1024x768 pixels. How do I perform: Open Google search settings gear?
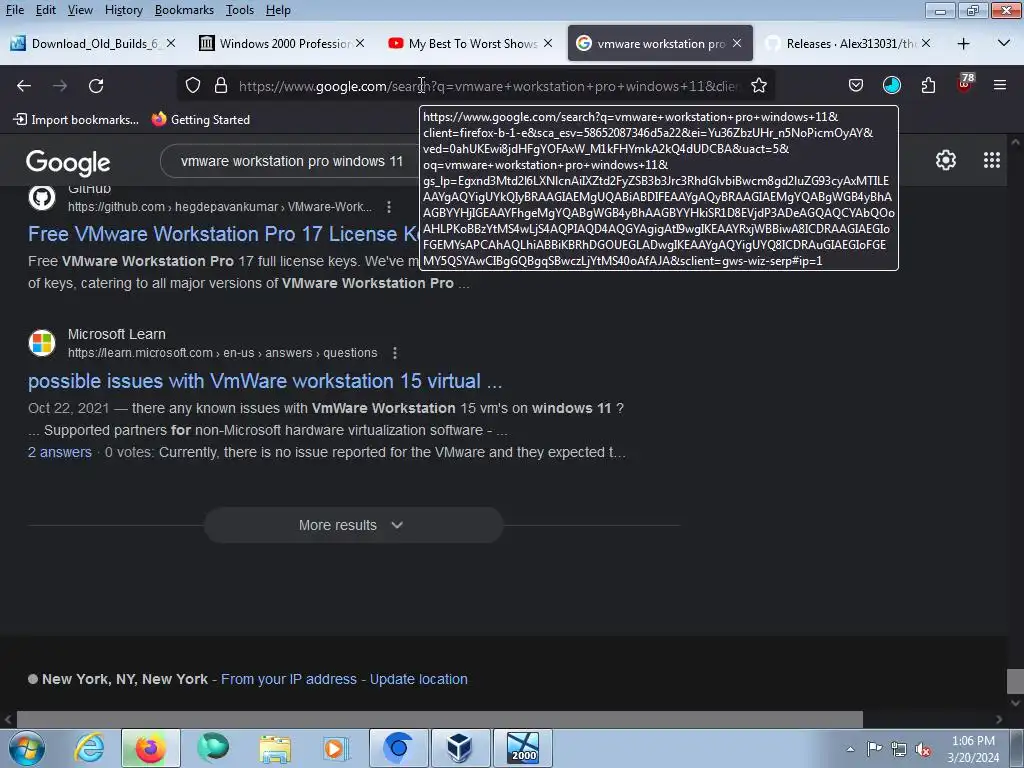click(x=946, y=160)
